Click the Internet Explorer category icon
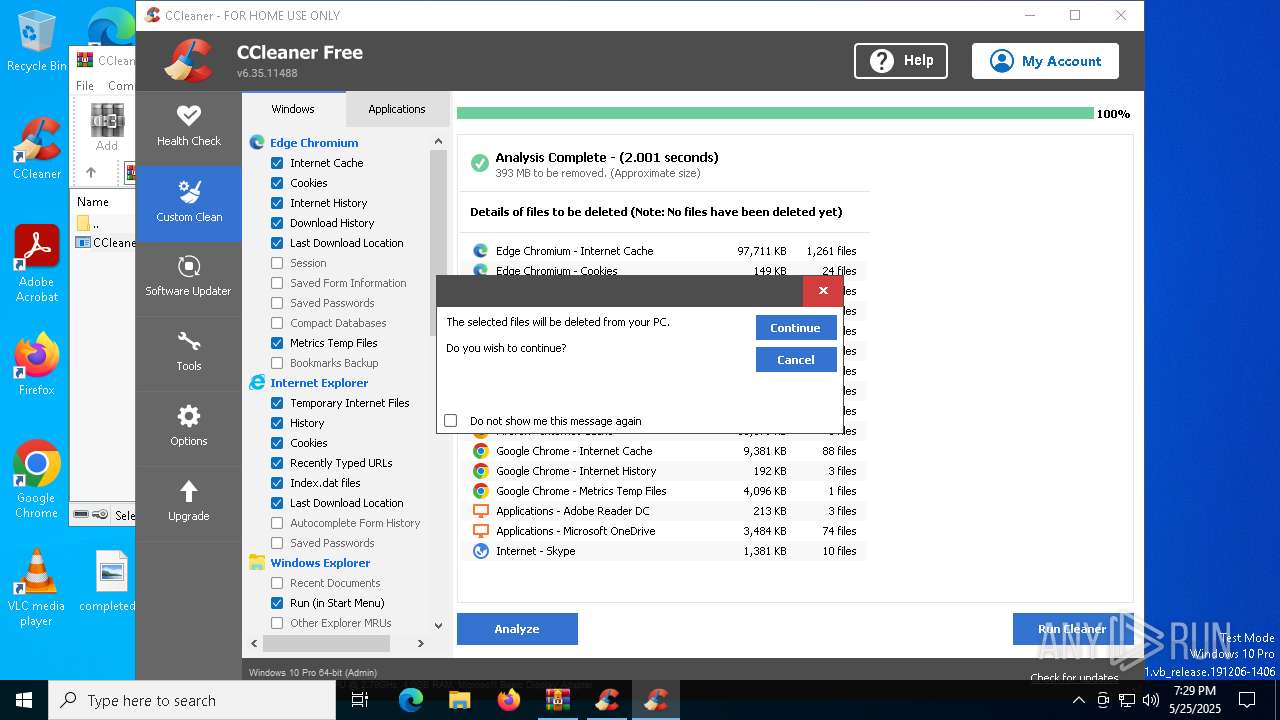 coord(257,383)
